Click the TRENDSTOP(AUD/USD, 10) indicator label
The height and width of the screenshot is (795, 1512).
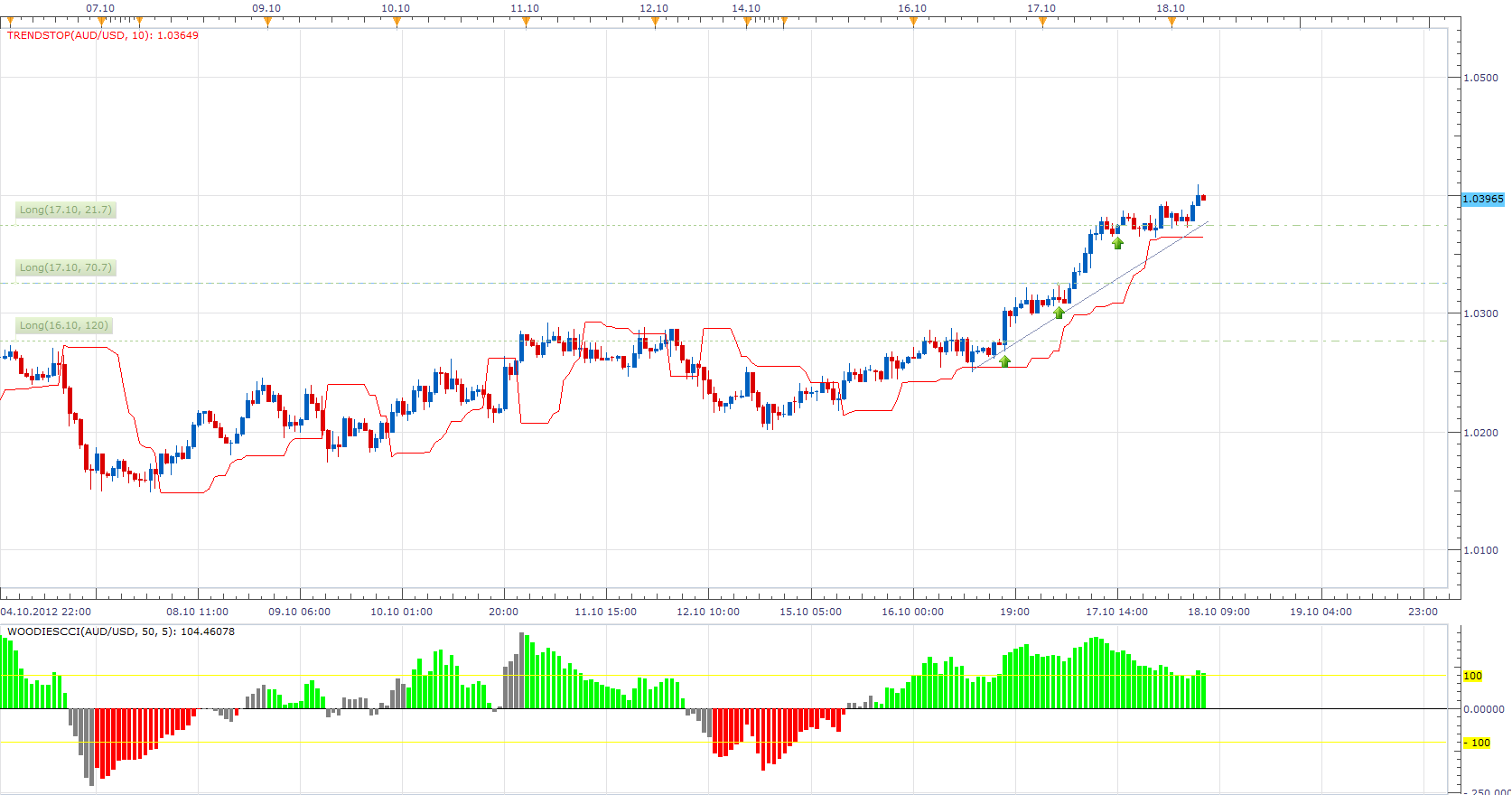click(103, 35)
